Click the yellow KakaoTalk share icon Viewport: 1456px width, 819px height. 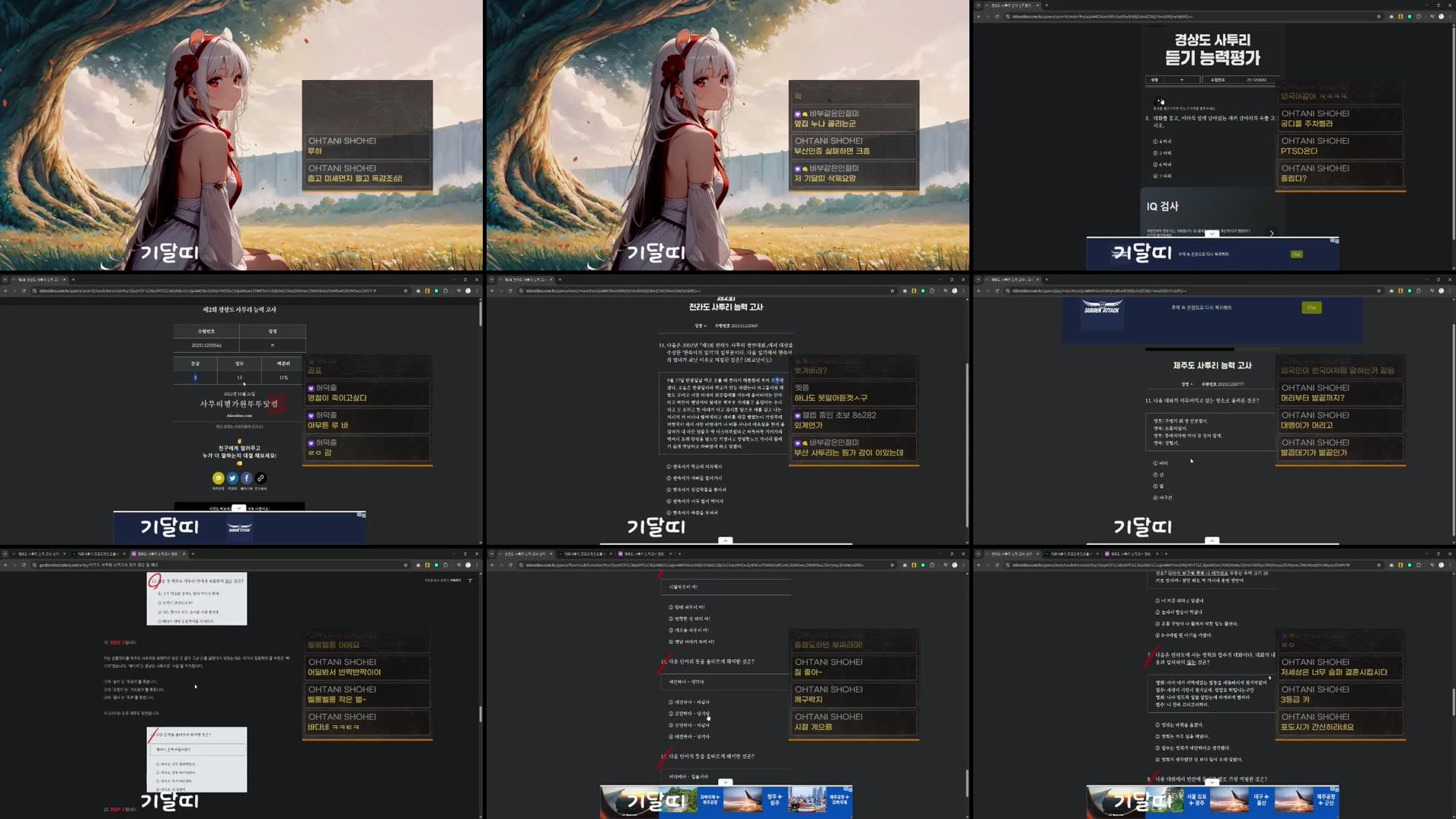(x=219, y=478)
